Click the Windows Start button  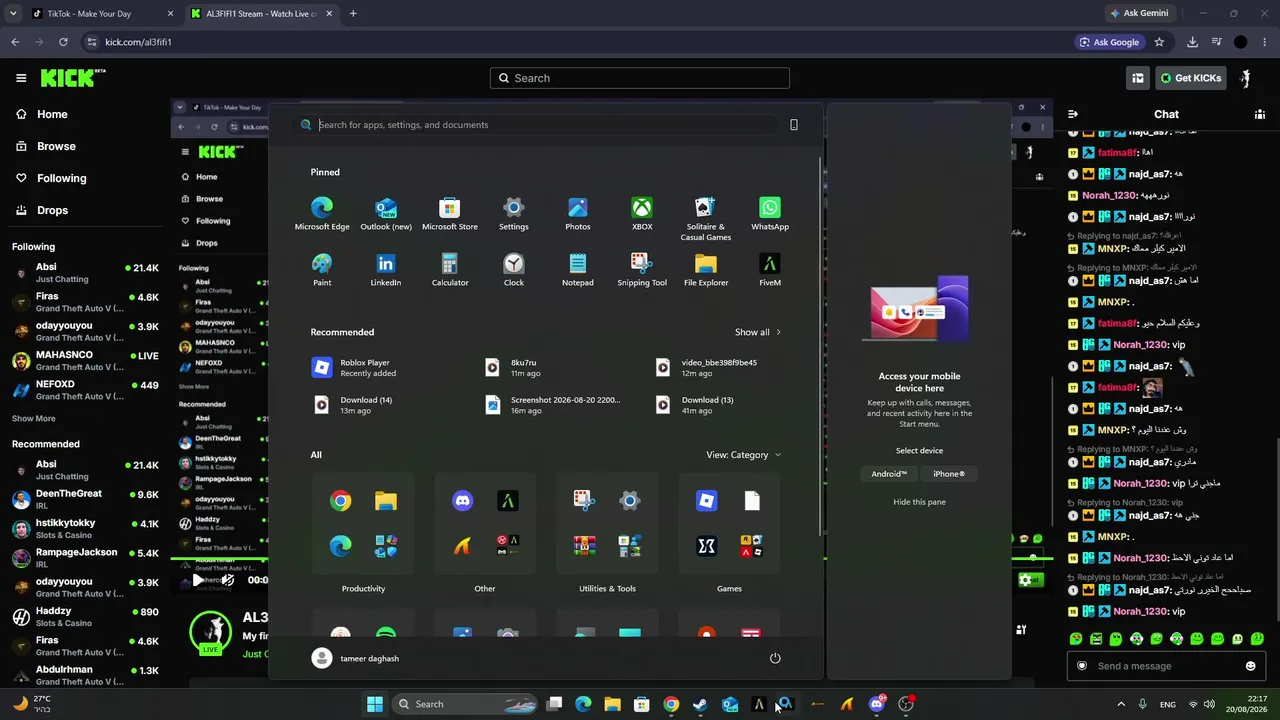(375, 704)
